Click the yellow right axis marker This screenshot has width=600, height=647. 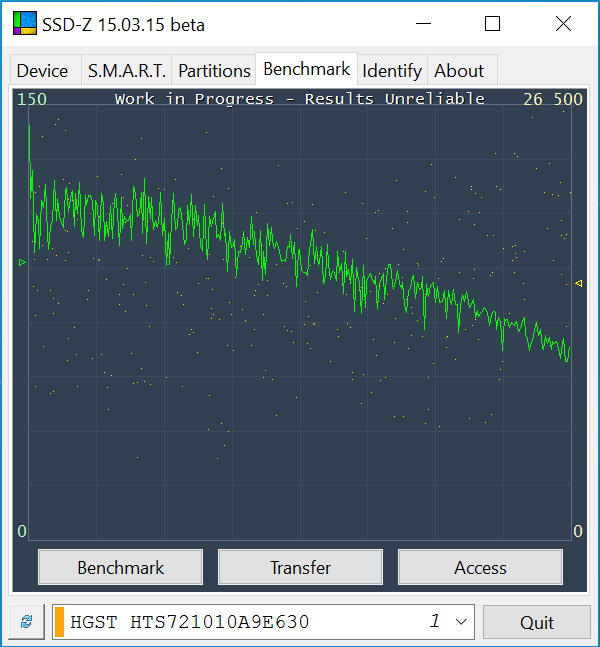(x=579, y=283)
